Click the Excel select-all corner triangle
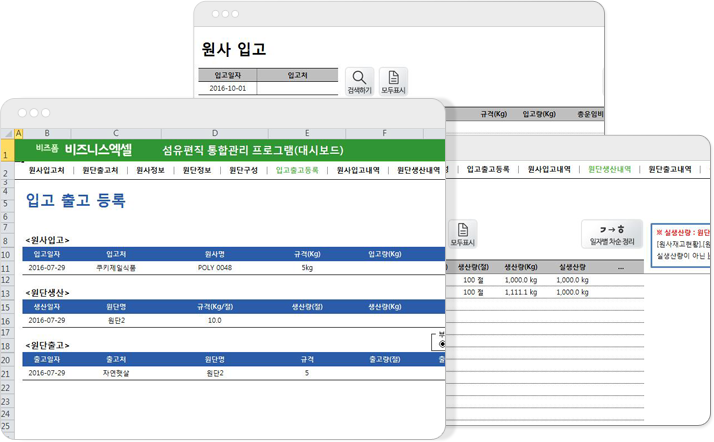714x442 pixels. tap(8, 133)
